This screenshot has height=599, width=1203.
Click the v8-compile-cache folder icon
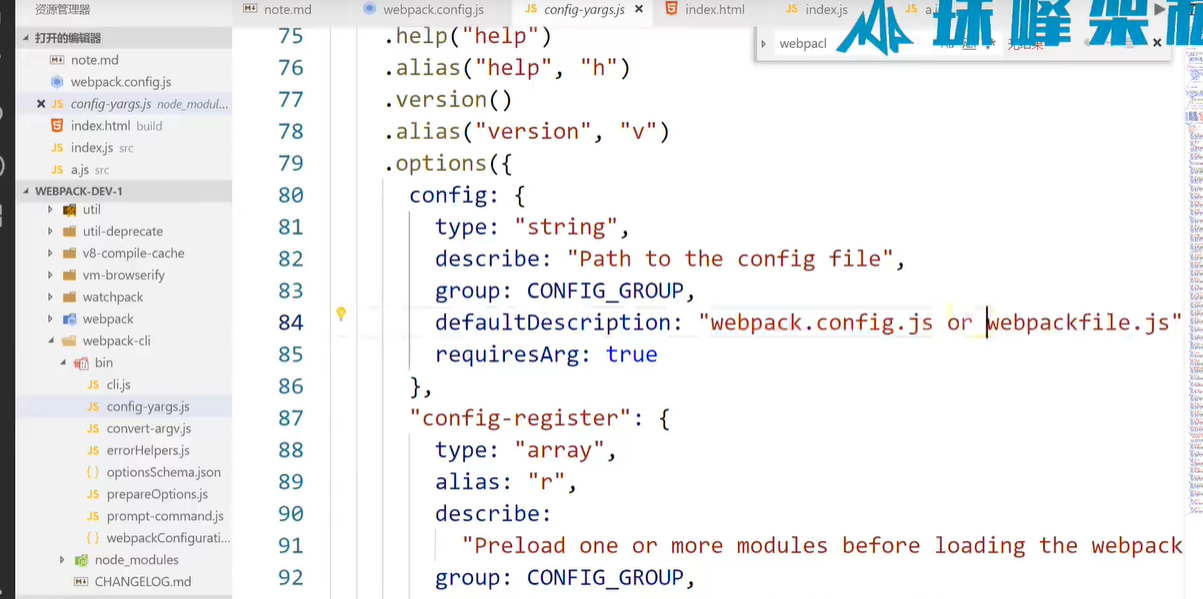[69, 253]
